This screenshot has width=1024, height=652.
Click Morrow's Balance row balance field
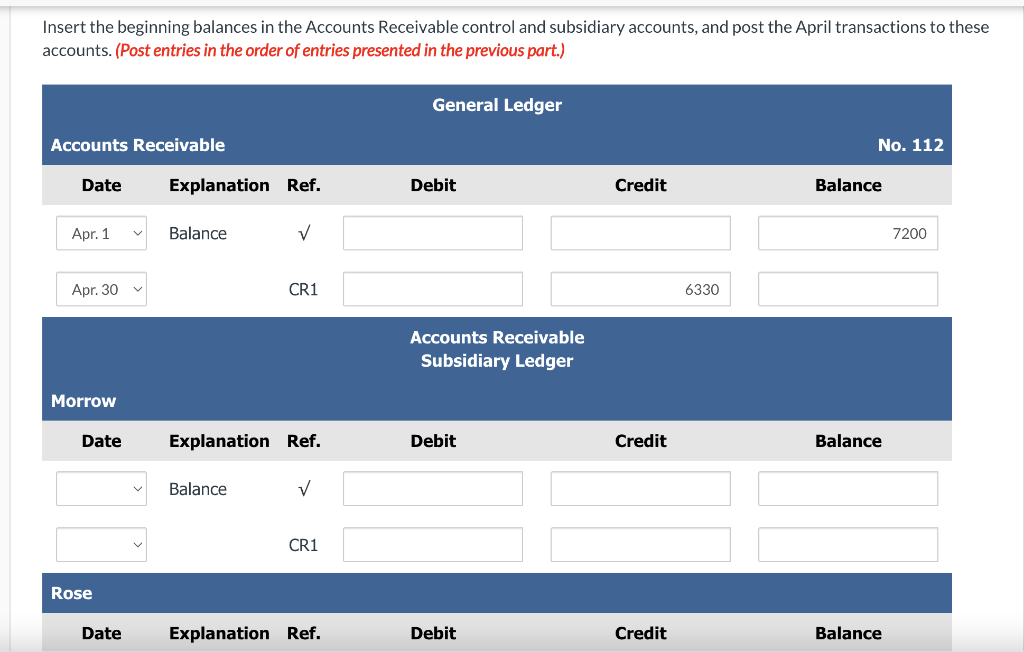coord(847,488)
